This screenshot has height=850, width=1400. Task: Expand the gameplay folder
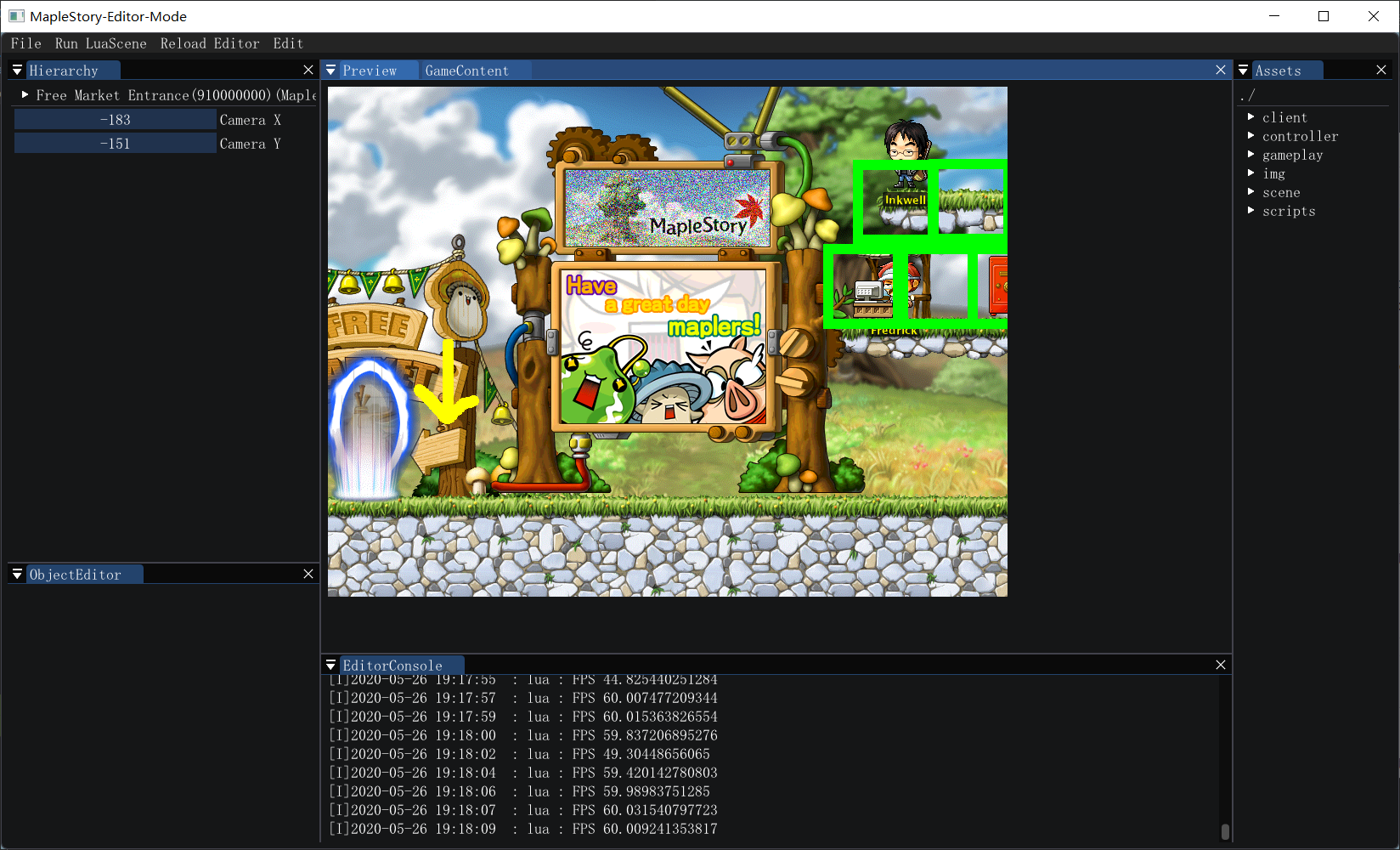pos(1251,155)
